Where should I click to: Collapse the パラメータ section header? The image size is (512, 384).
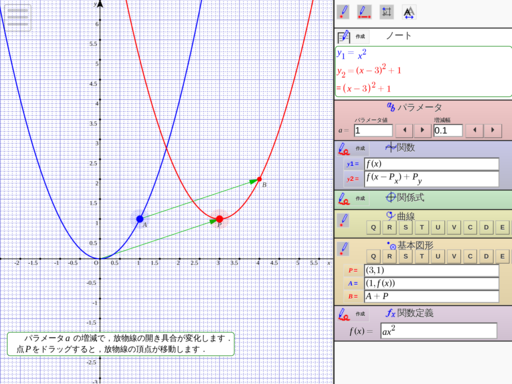coord(414,107)
